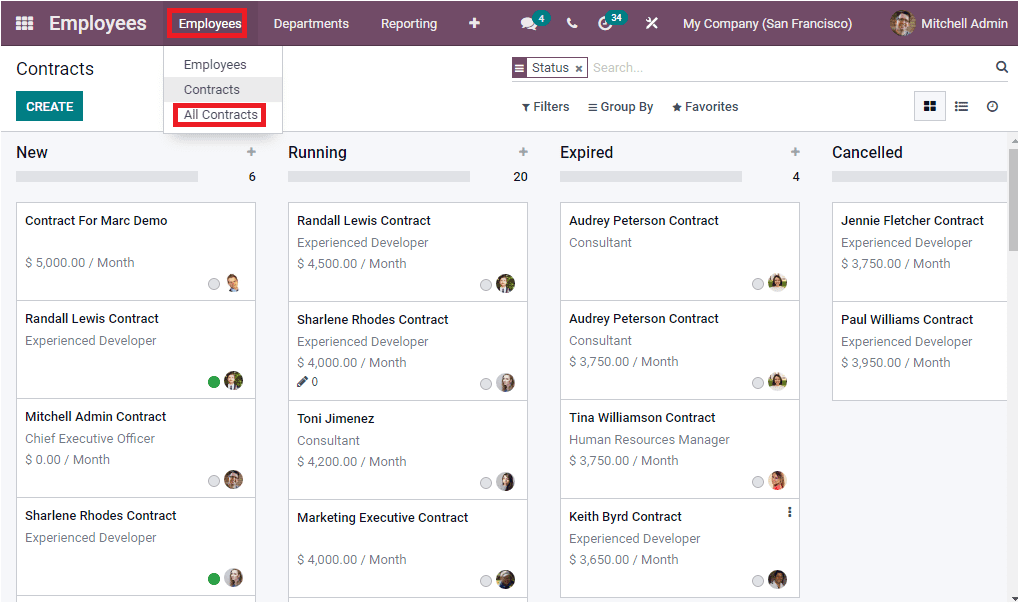This screenshot has width=1019, height=603.
Task: Open the activities menu showing 34
Action: pyautogui.click(x=607, y=22)
